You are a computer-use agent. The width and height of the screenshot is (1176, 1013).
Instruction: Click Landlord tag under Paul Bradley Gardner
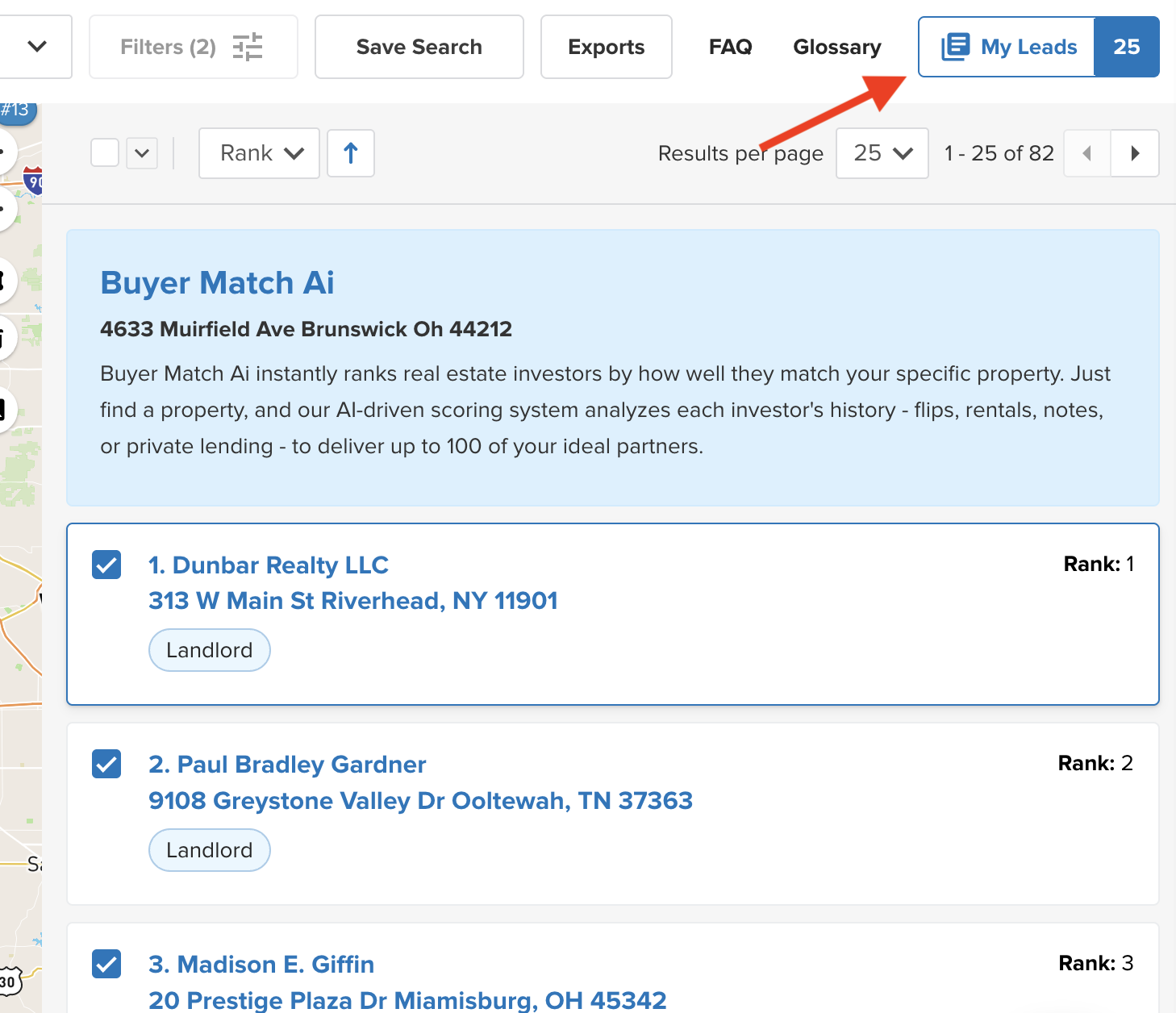click(210, 850)
